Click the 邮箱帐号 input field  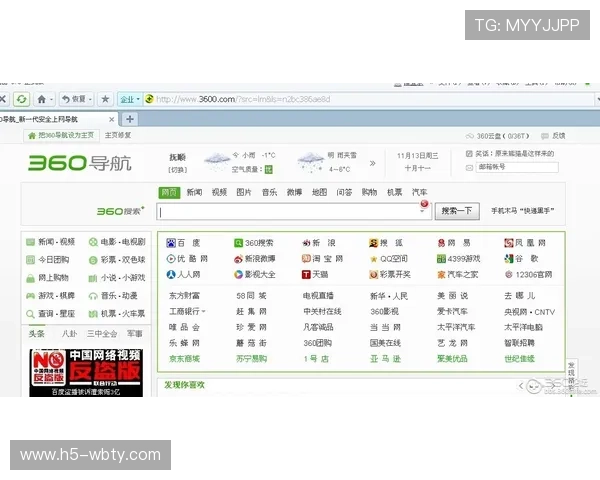[x=517, y=167]
